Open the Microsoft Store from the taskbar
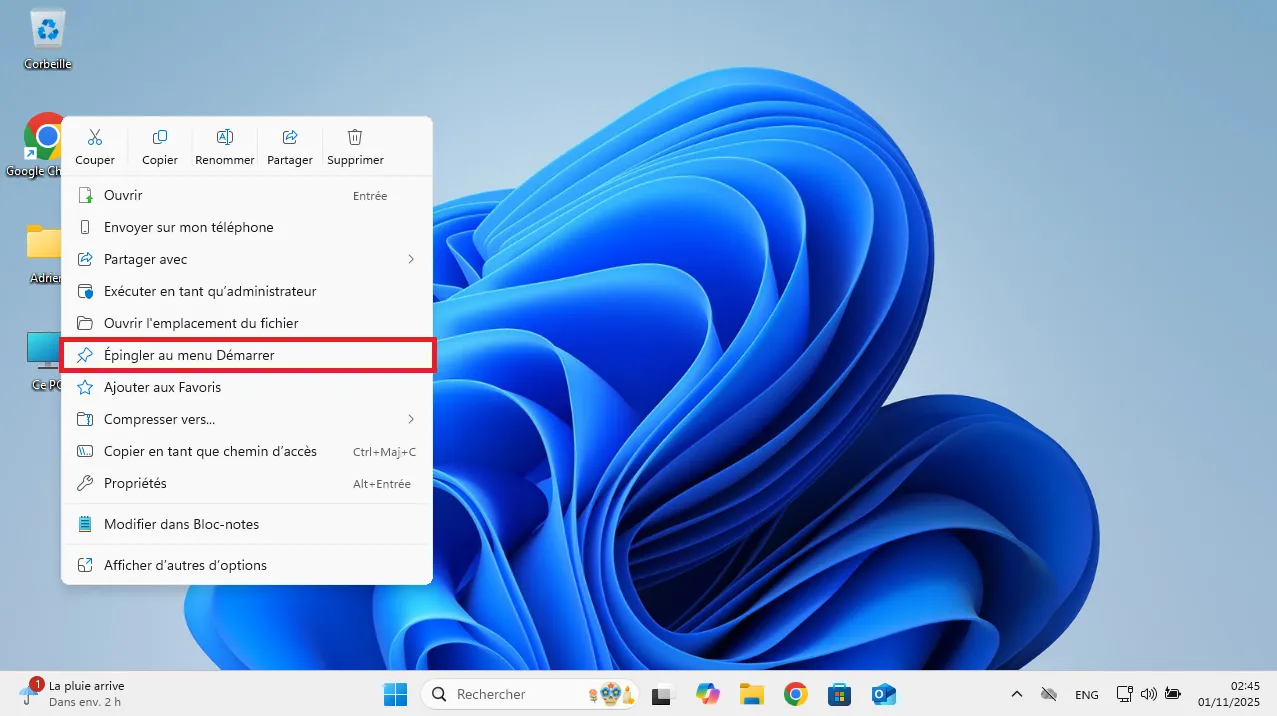Viewport: 1277px width, 716px height. (x=838, y=693)
